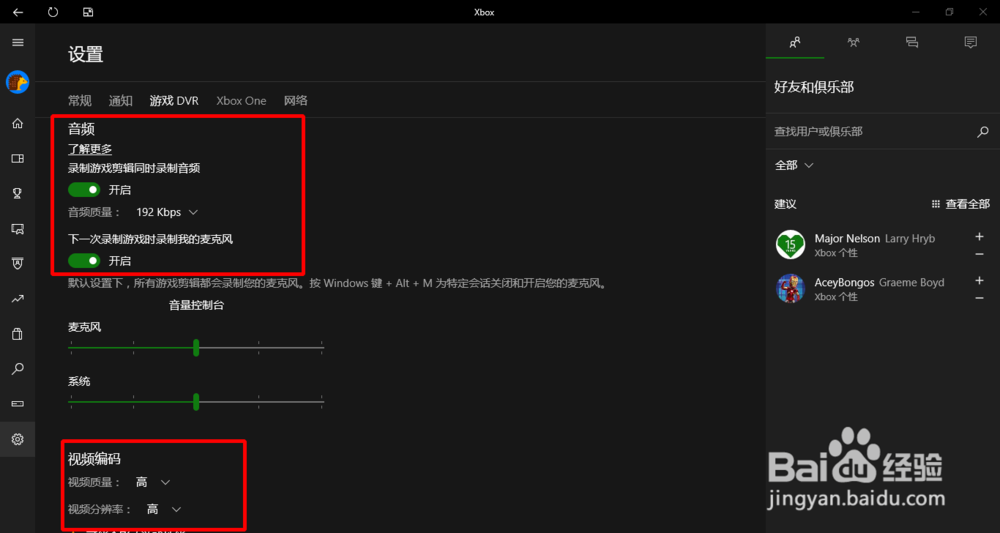Click 系统 volume slider handle
The height and width of the screenshot is (533, 1000).
[196, 402]
